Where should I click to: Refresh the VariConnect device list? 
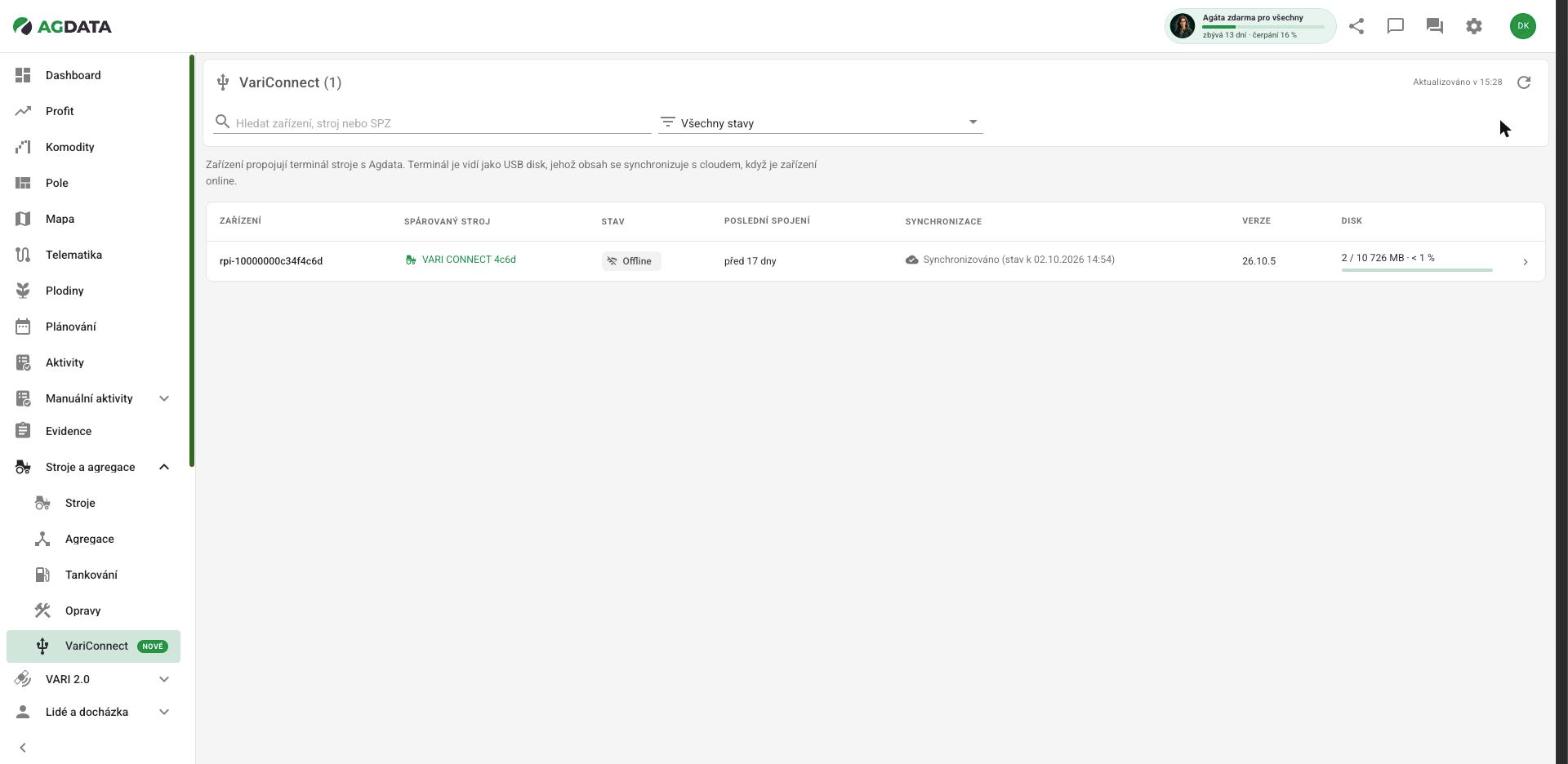1524,82
